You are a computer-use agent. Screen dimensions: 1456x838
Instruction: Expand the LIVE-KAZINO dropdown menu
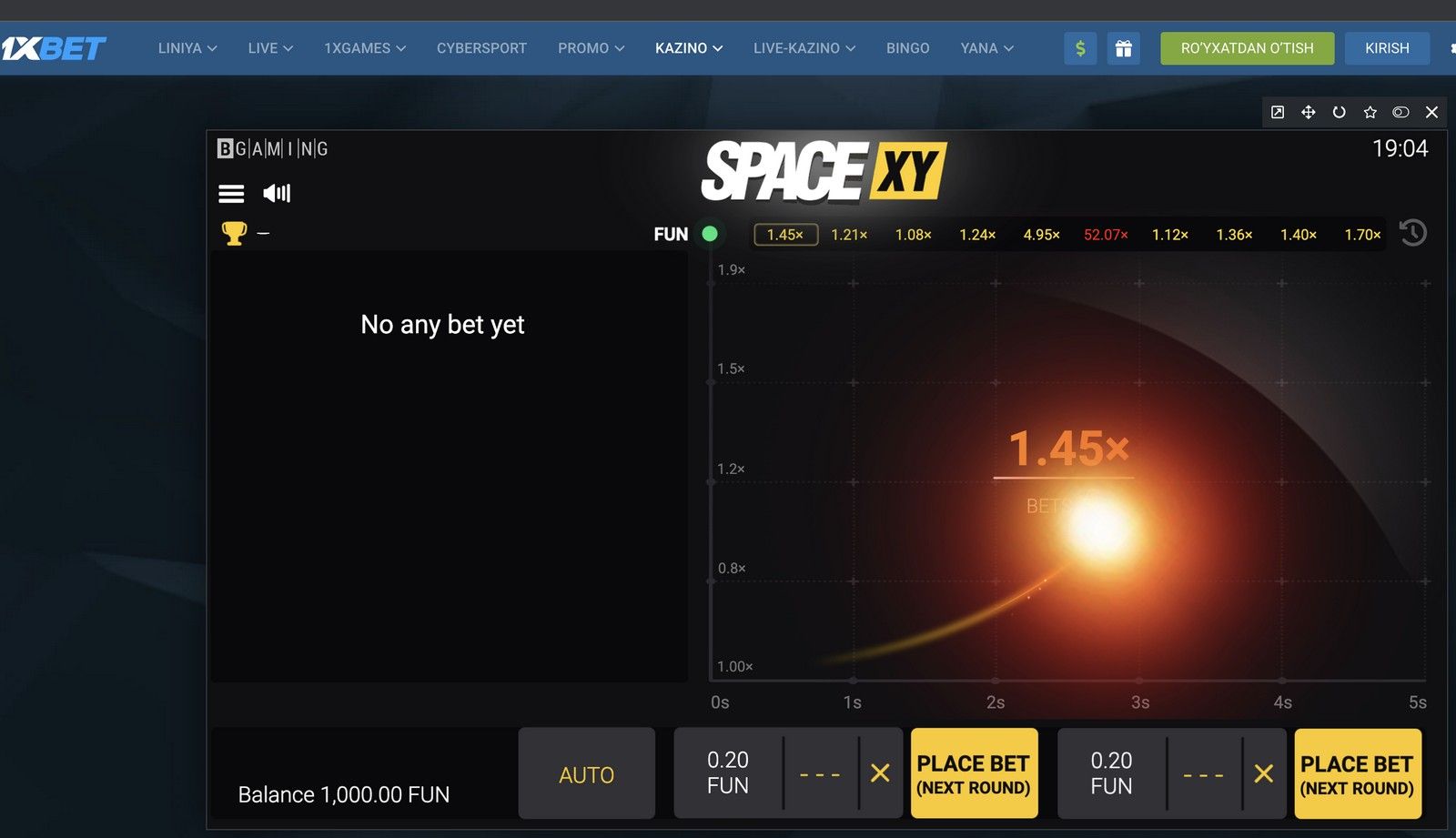click(x=804, y=48)
